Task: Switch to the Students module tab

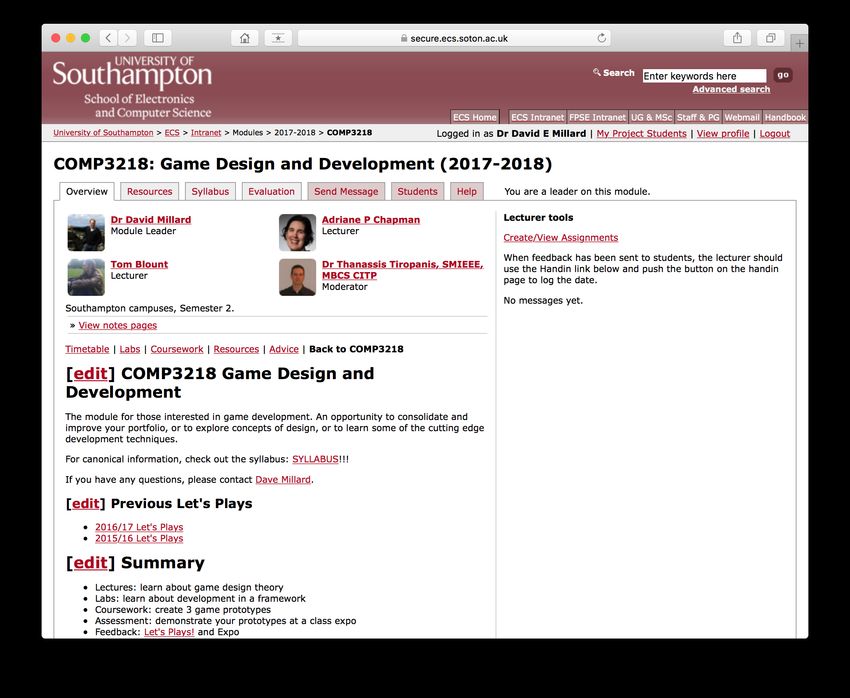Action: tap(417, 191)
